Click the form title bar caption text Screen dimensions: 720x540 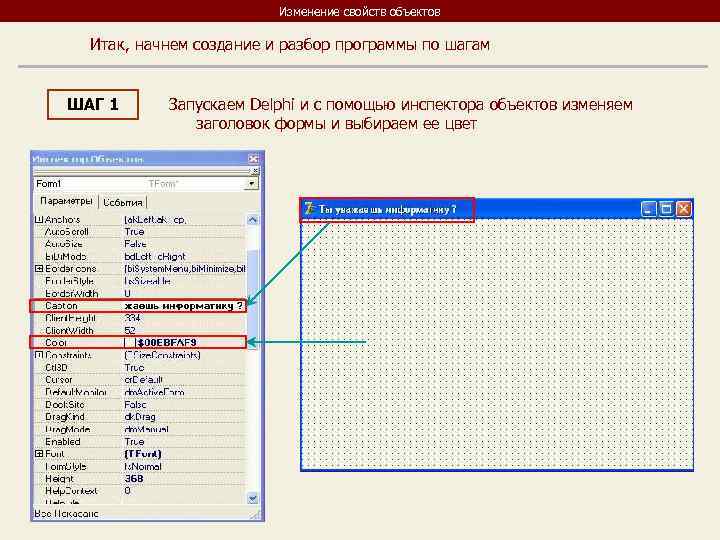(387, 209)
